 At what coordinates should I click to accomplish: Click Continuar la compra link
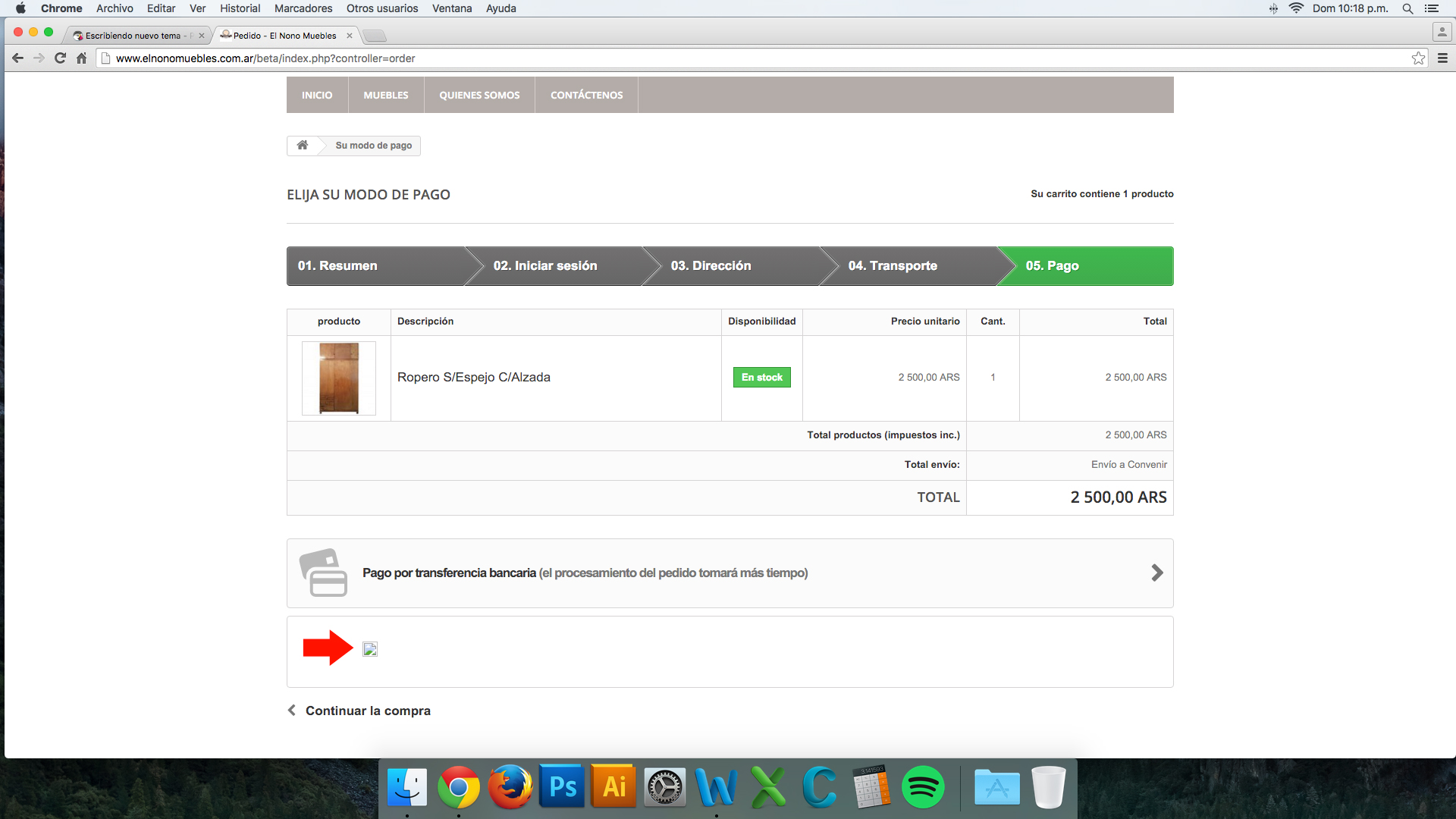pyautogui.click(x=367, y=711)
